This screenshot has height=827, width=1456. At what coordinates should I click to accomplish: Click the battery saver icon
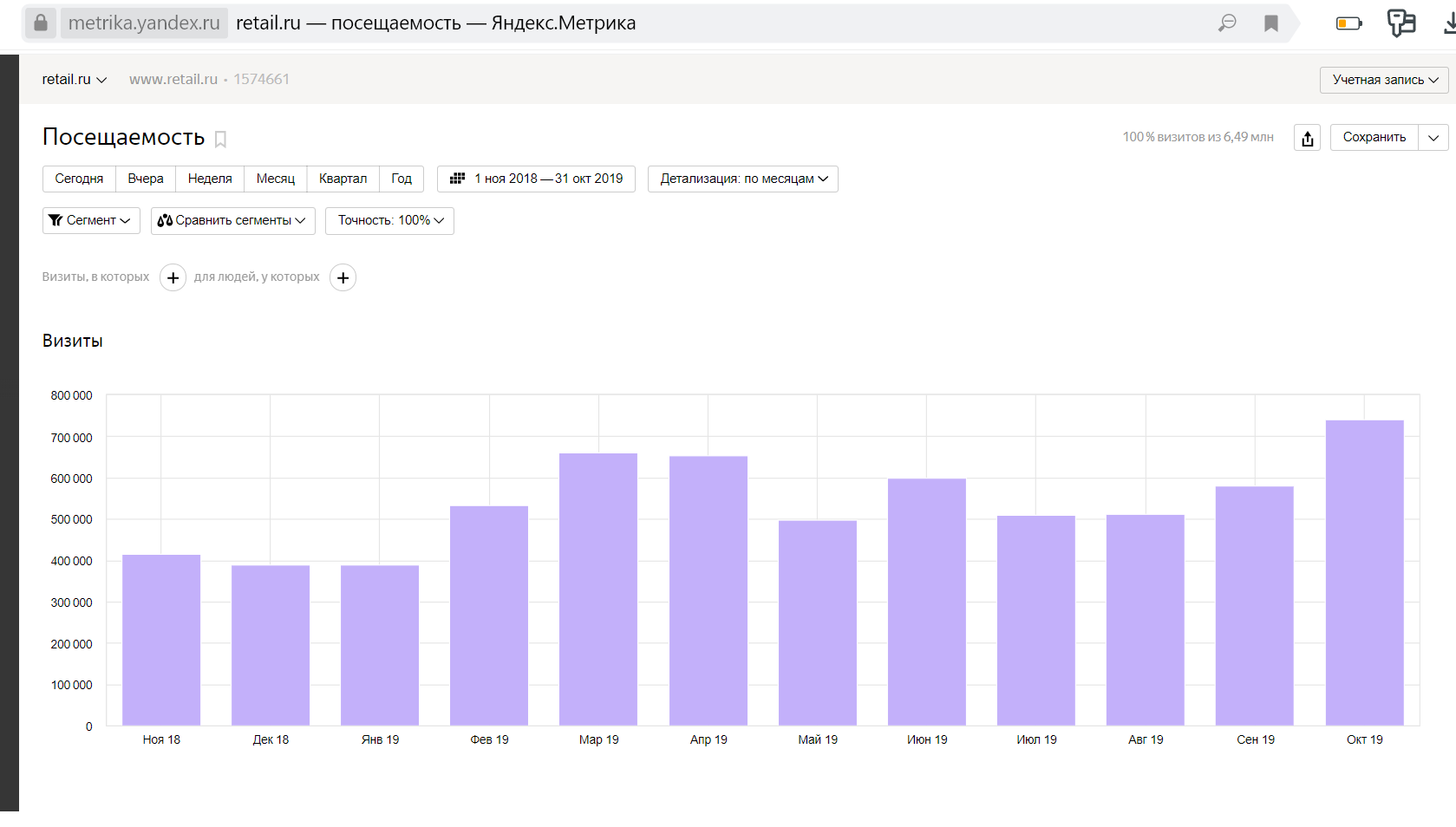click(x=1348, y=23)
